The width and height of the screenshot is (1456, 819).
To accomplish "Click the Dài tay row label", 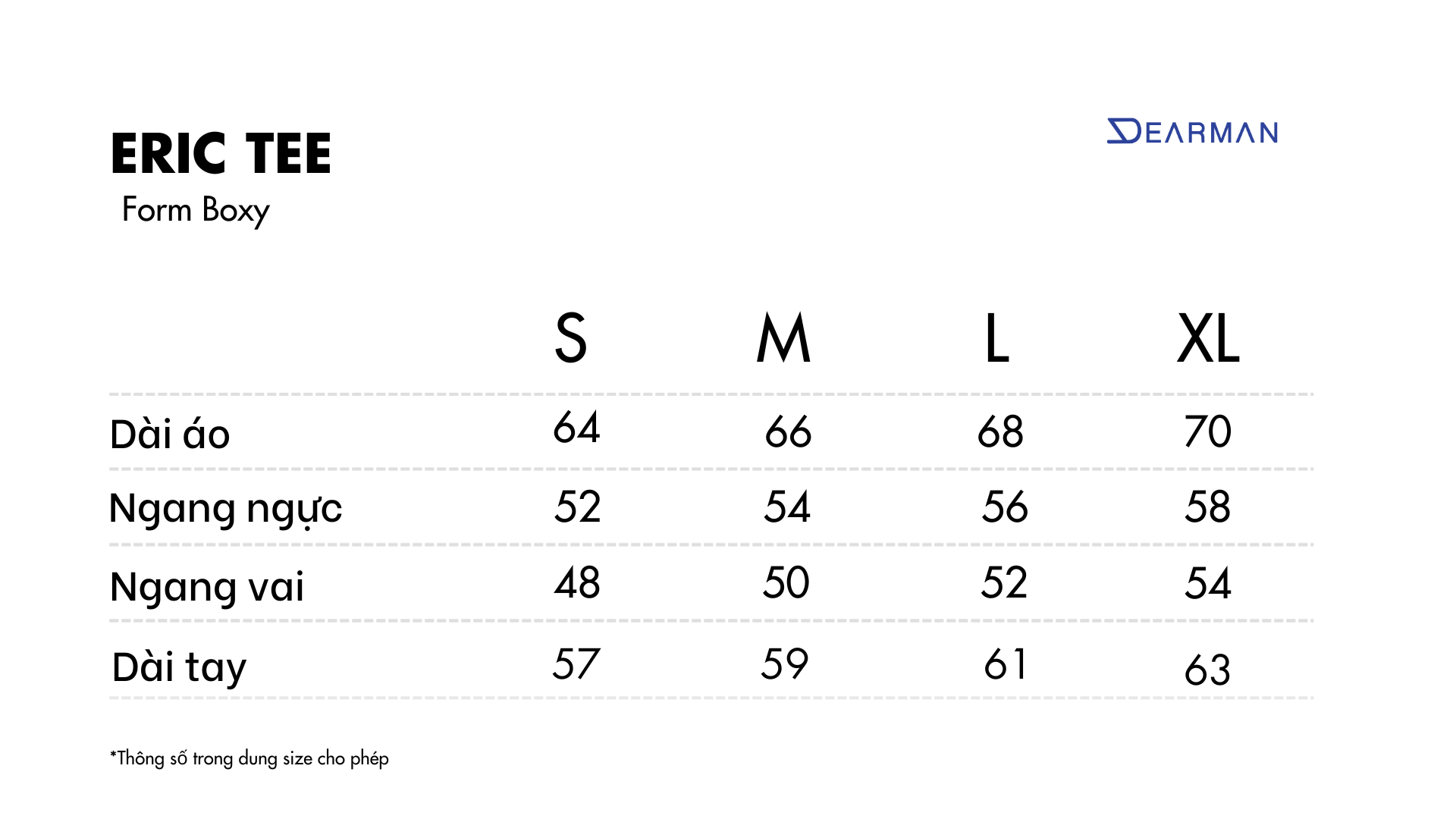I will click(x=180, y=668).
